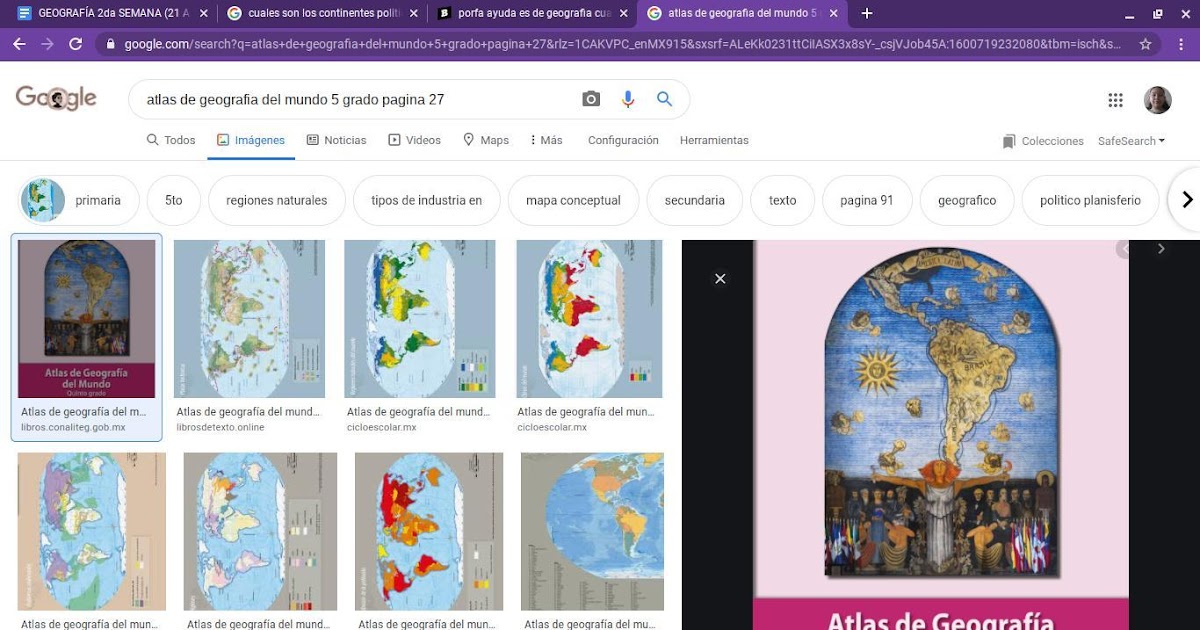Open libros.conaliteg.gob.mx source link
The image size is (1200, 630).
coord(73,427)
